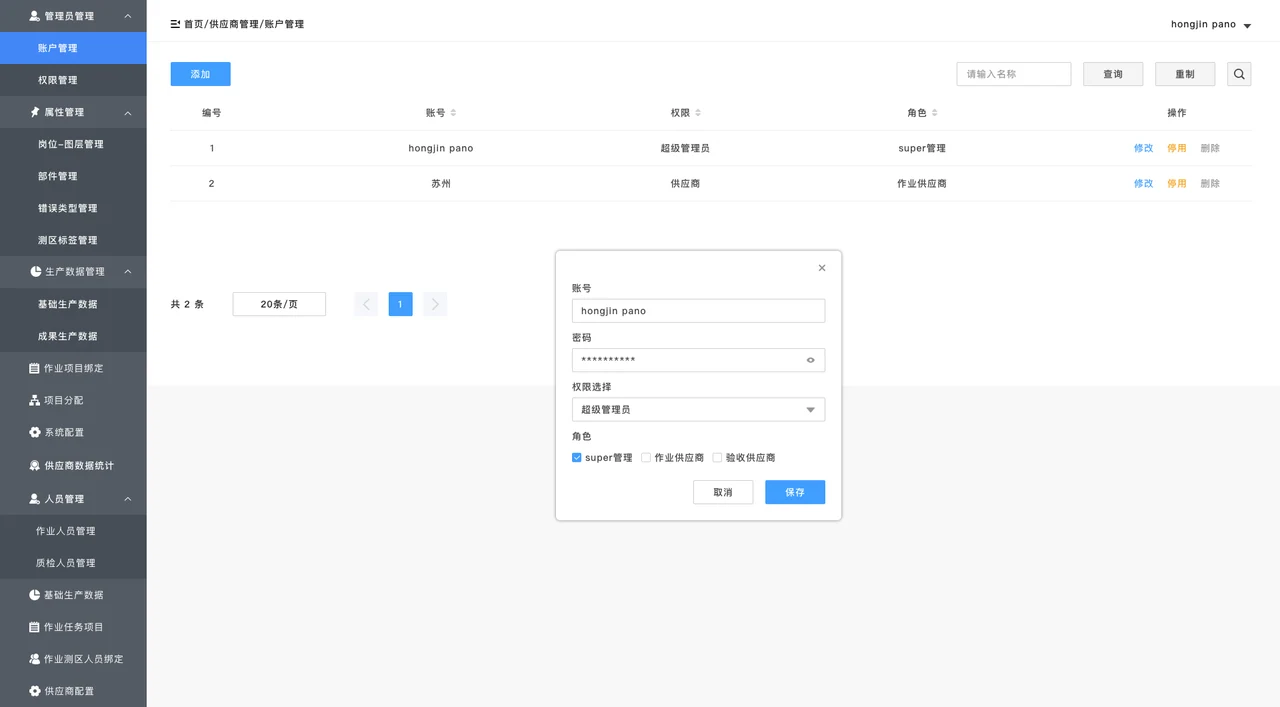Image resolution: width=1280 pixels, height=707 pixels.
Task: Open 账户管理 in the sidebar
Action: click(73, 48)
